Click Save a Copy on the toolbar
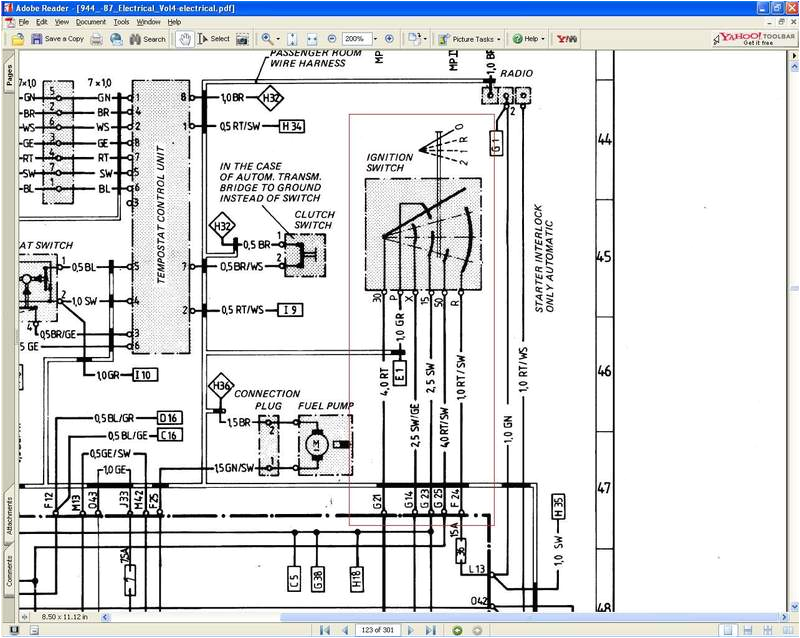The height and width of the screenshot is (638, 800). coord(60,38)
